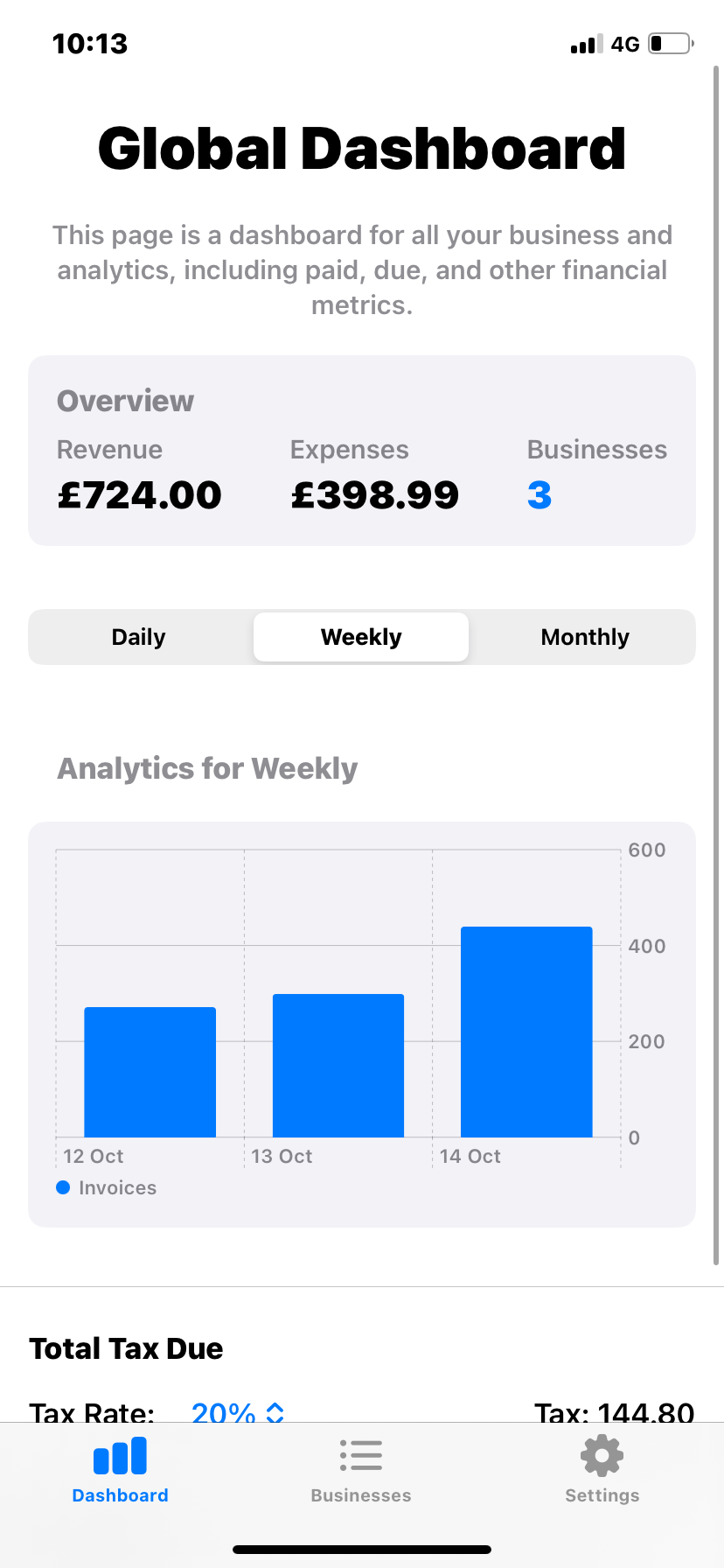
Task: Go to the Settings tab label
Action: point(602,1495)
